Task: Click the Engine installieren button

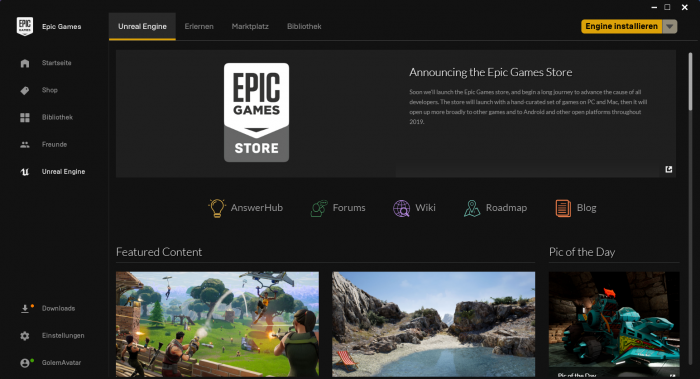Action: 621,26
